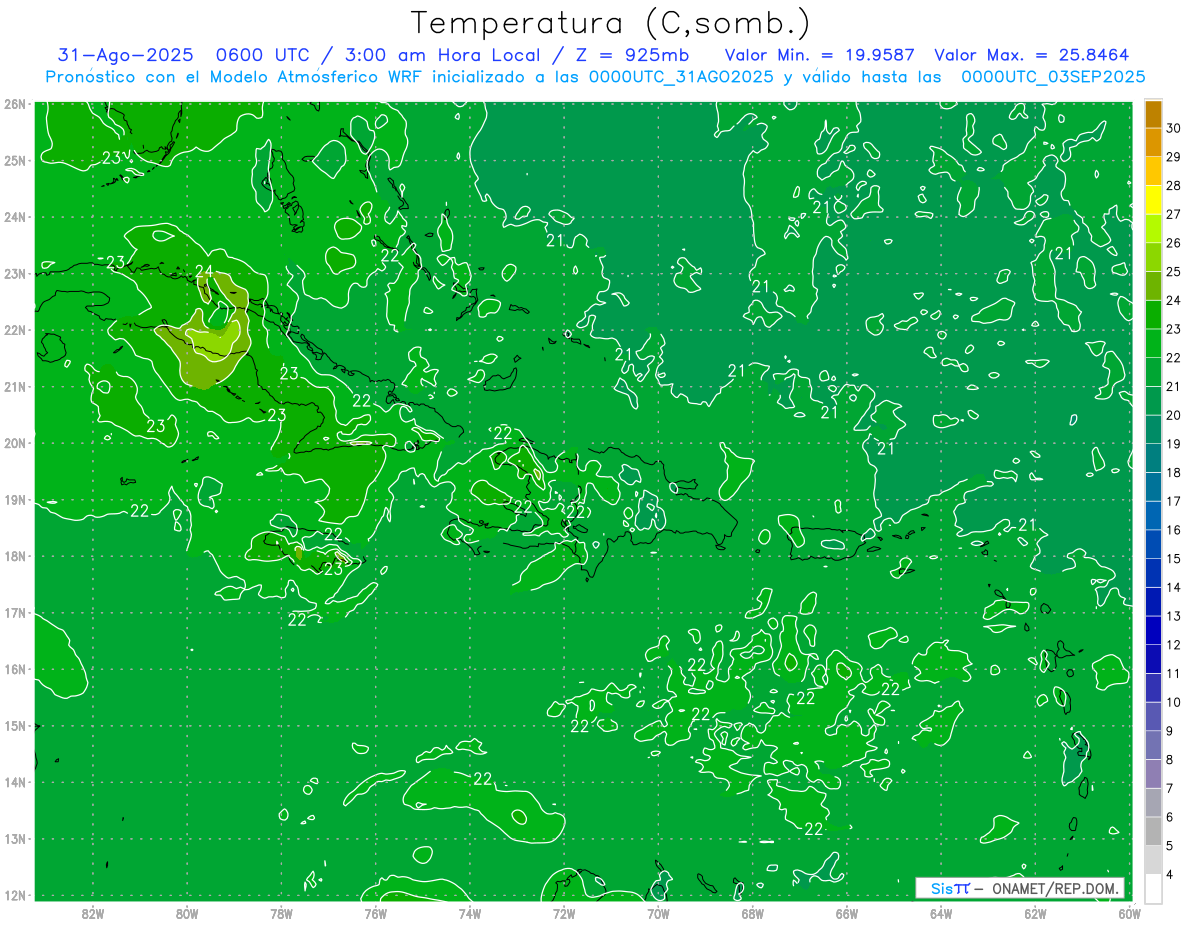Screen dimensions: 1200x927
Task: Select the date text '31-Ago-2025'
Action: pyautogui.click(x=125, y=56)
